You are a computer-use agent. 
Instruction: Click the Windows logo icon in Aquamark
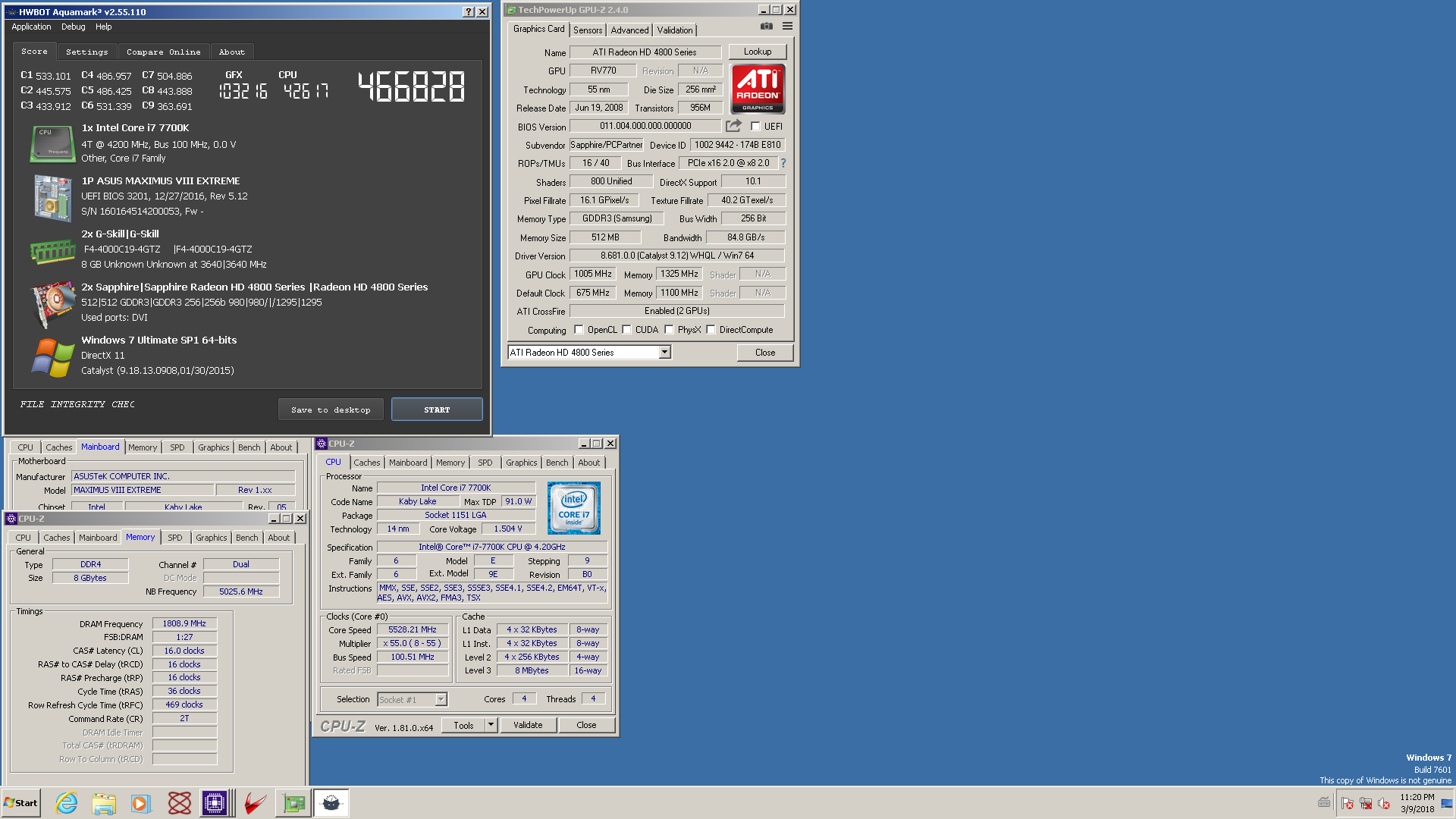(x=53, y=357)
